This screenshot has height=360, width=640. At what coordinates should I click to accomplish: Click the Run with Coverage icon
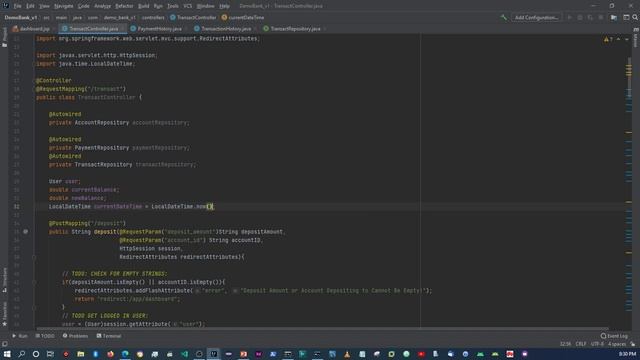point(590,18)
